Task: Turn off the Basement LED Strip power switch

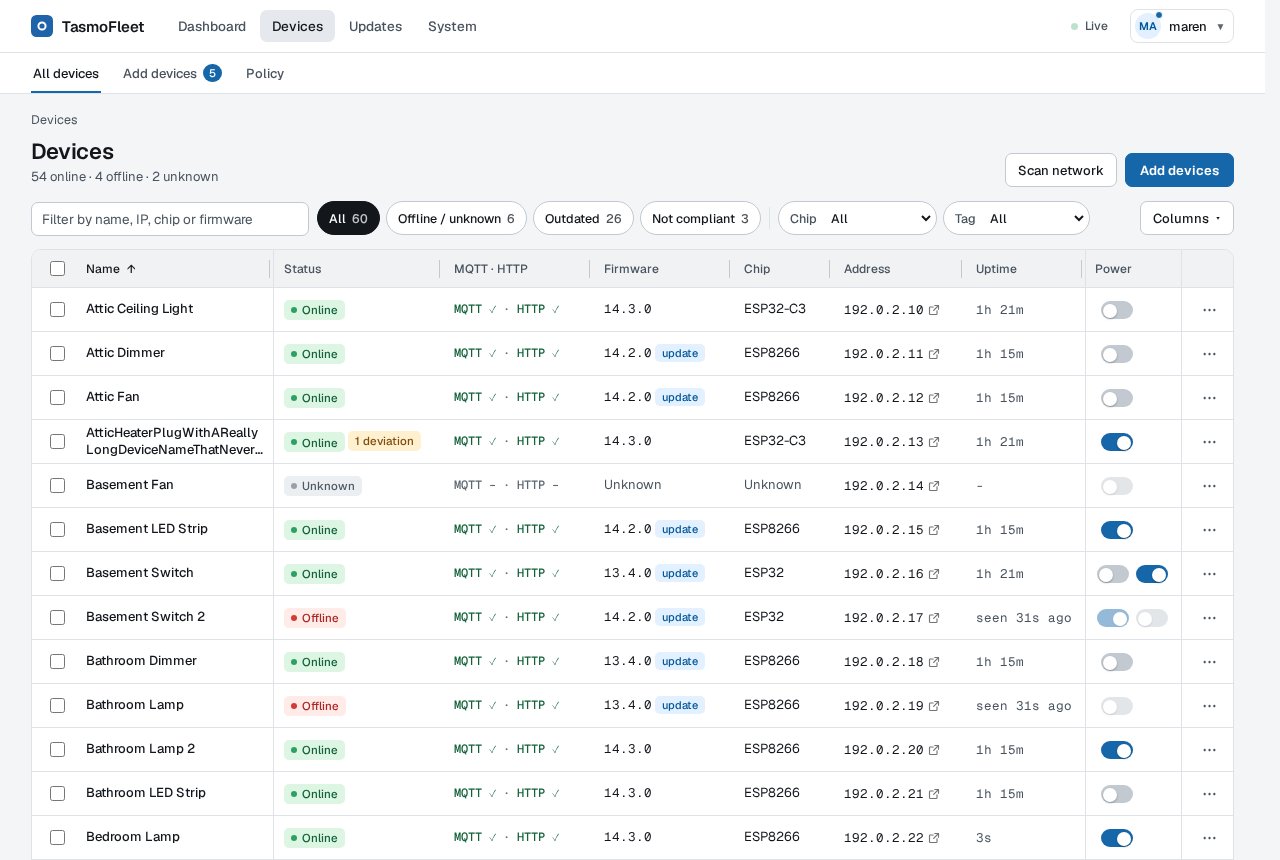Action: 1117,530
